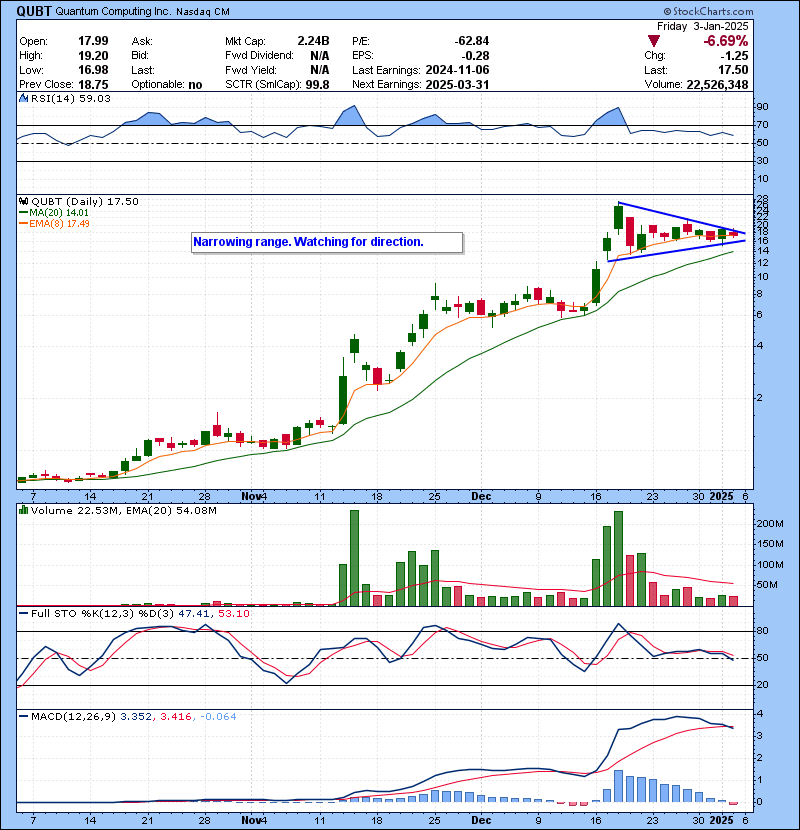
Task: Select the Prev Close value 18.75
Action: (x=93, y=85)
